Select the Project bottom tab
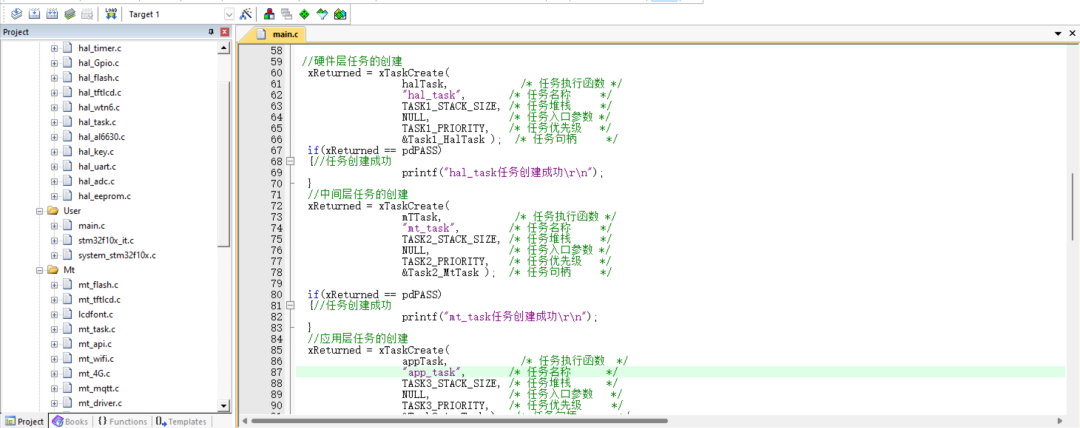1080x428 pixels. 25,421
